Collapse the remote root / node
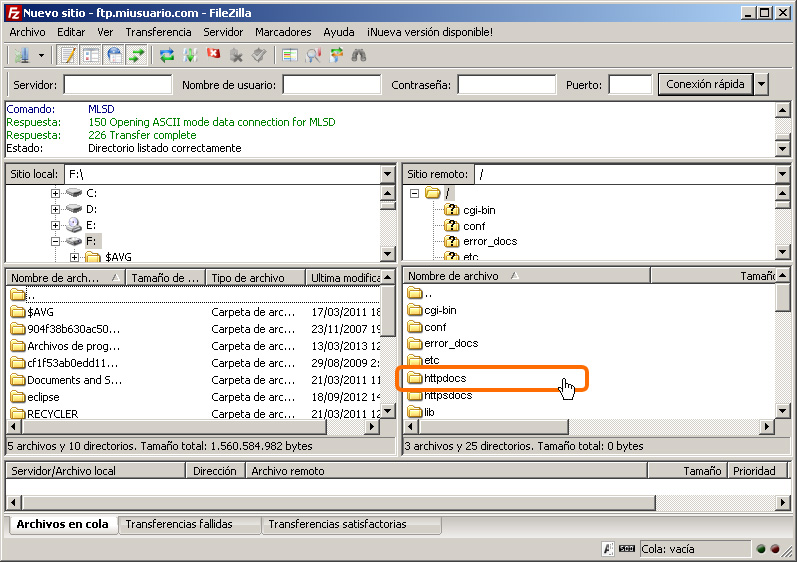Viewport: 797px width, 562px height. pyautogui.click(x=414, y=193)
